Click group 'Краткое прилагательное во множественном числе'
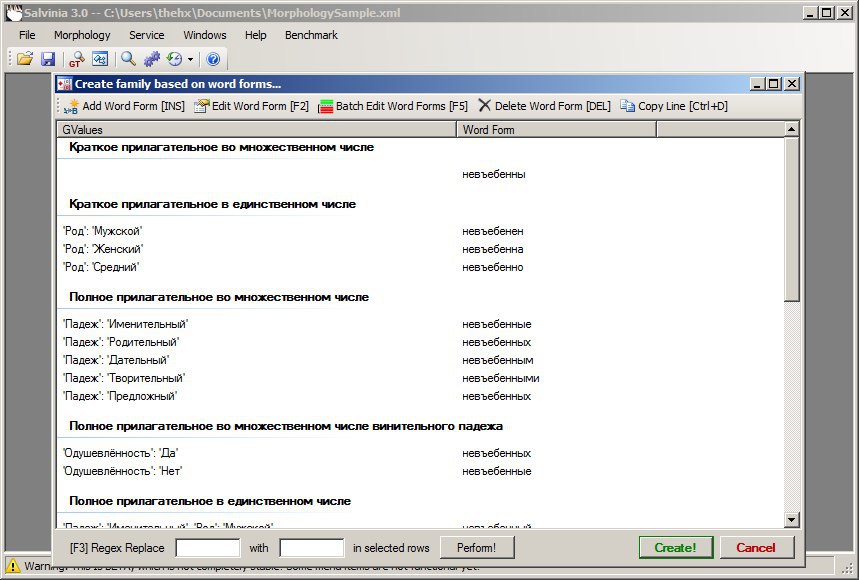Screen dimensions: 859x580 [x=221, y=147]
